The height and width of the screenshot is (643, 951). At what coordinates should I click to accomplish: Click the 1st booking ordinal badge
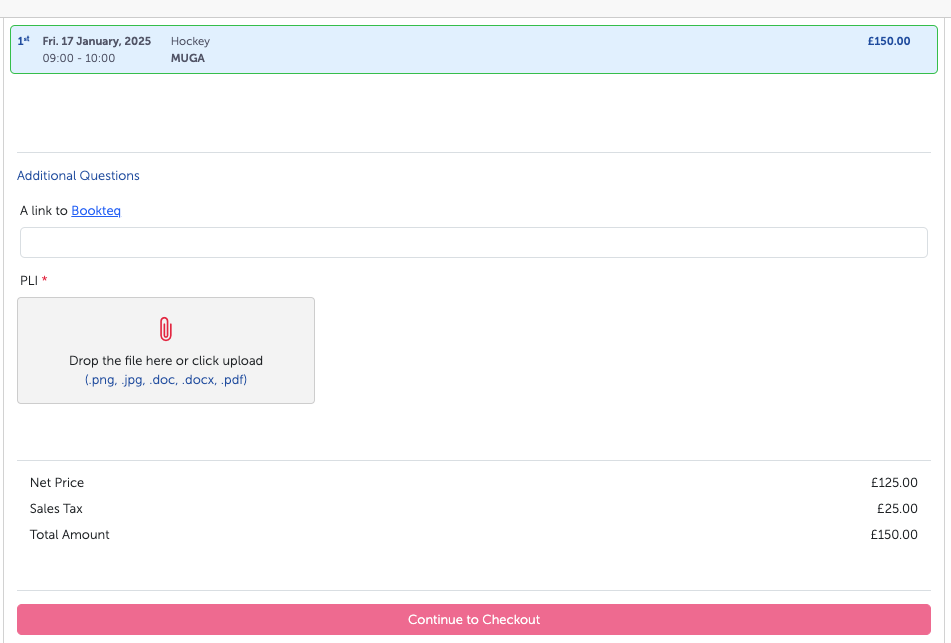[x=23, y=41]
